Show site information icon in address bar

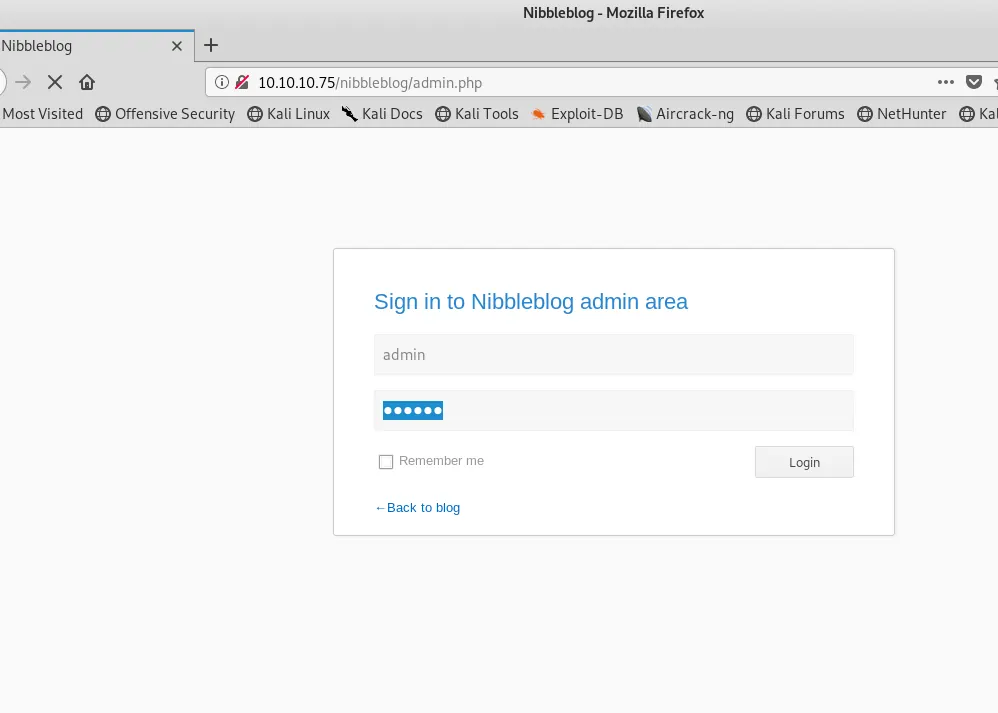(x=221, y=82)
